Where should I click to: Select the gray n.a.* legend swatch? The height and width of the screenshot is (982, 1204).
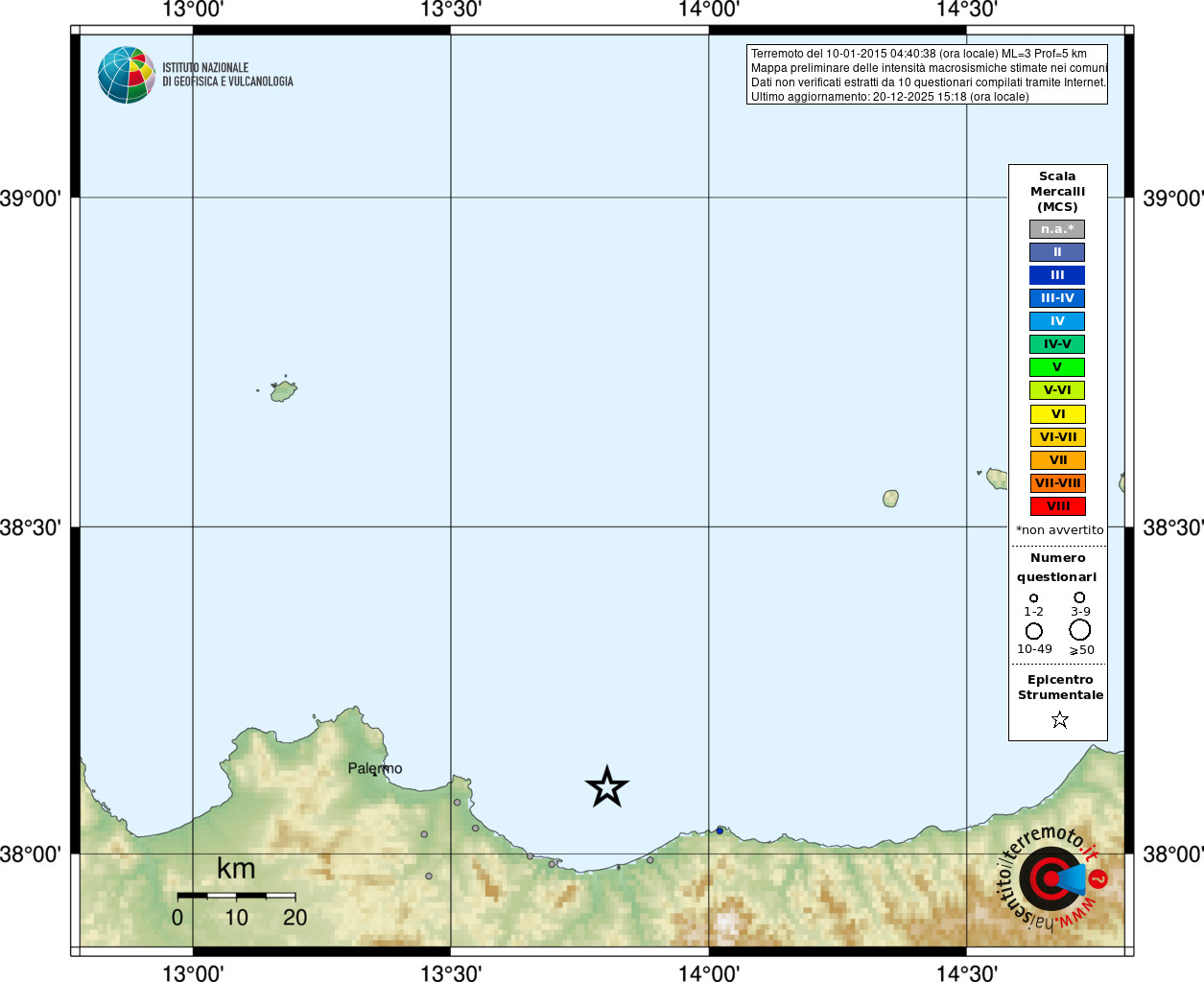coord(1057,229)
